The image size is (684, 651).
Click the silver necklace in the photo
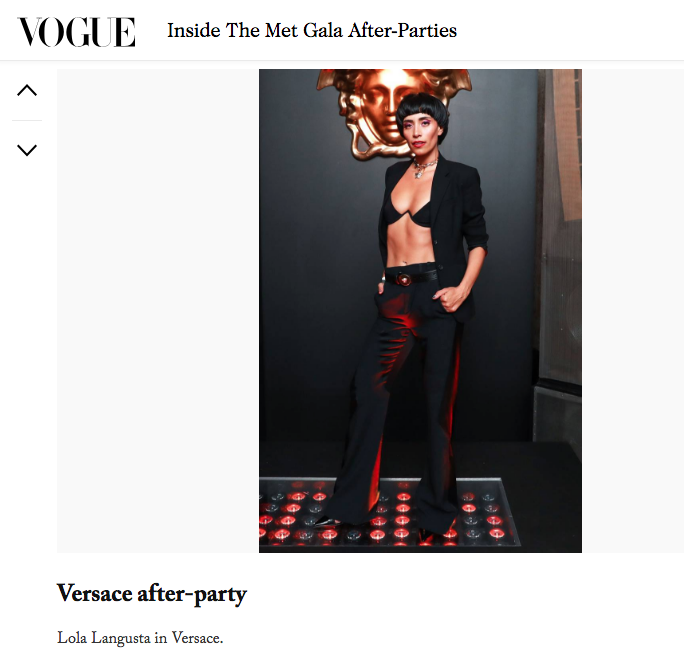coord(424,167)
